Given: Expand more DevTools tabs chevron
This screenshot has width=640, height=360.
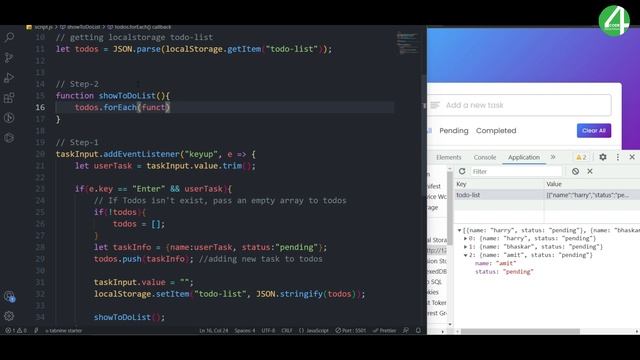Looking at the screenshot, I should point(553,157).
